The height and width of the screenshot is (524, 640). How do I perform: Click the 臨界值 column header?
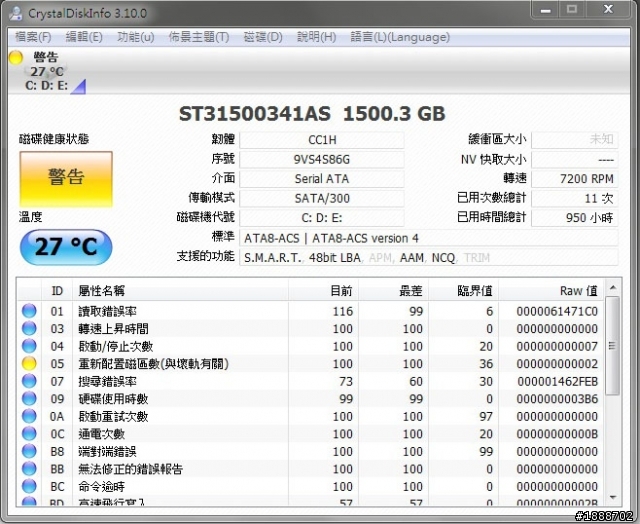[x=463, y=291]
